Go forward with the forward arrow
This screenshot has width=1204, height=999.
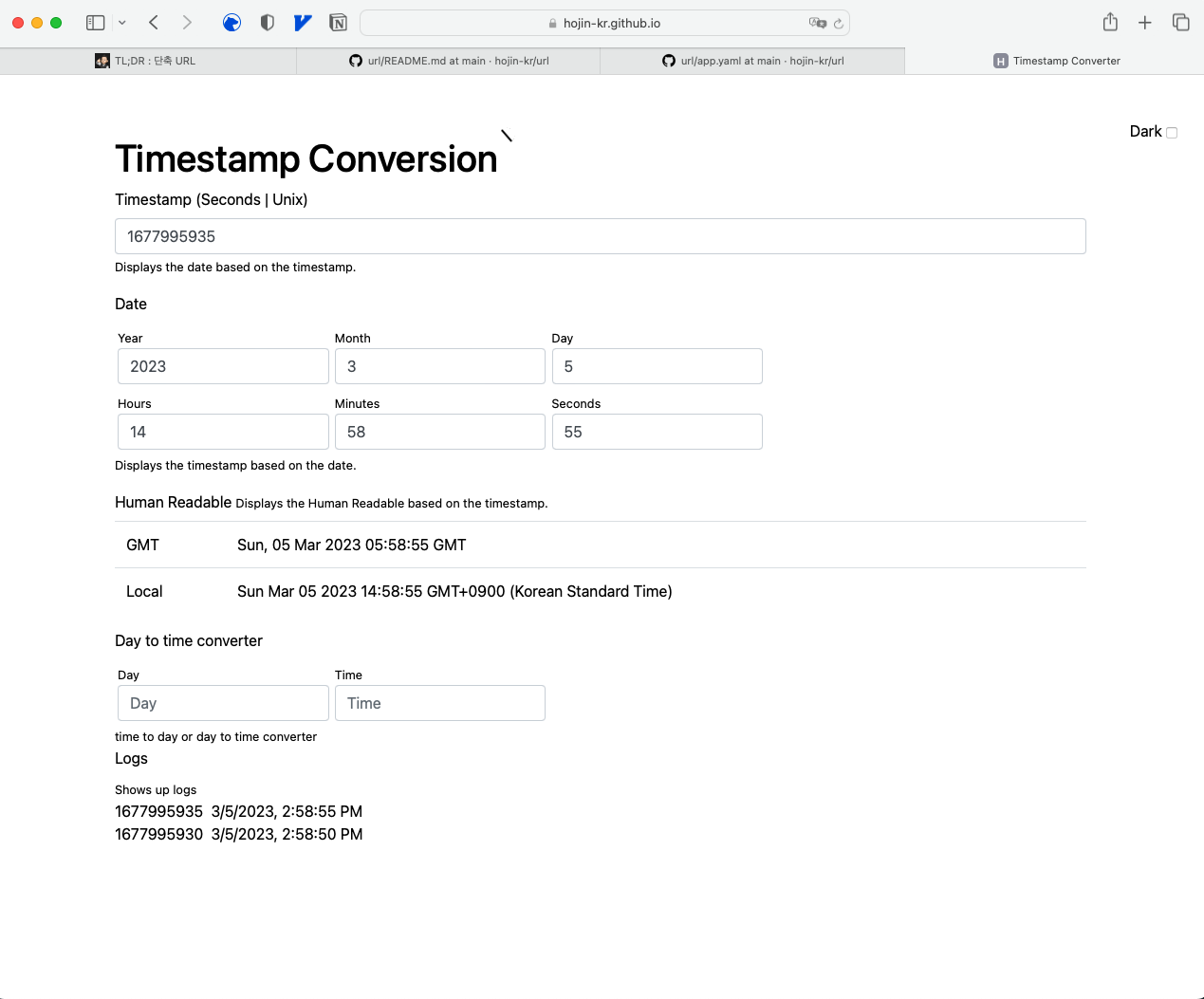(x=187, y=22)
